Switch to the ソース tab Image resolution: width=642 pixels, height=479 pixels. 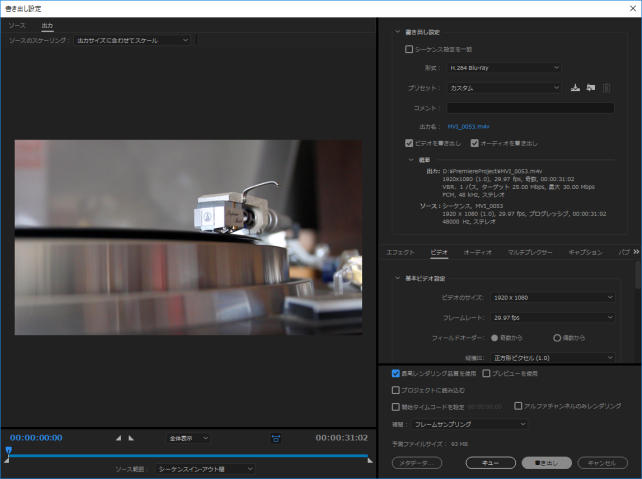pyautogui.click(x=17, y=24)
